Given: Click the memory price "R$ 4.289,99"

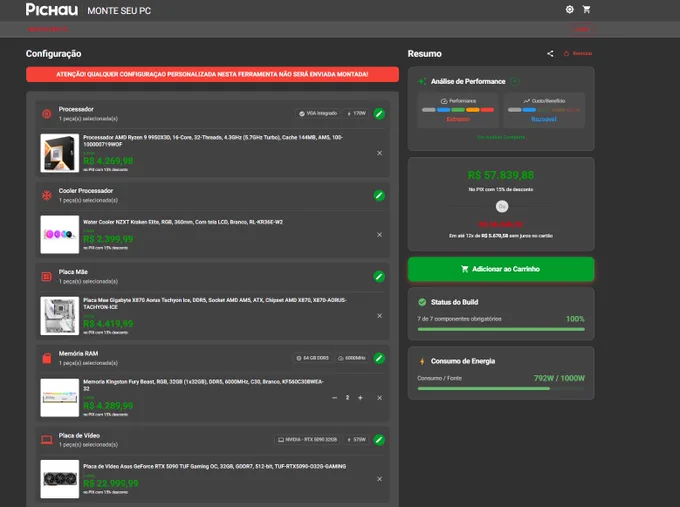Looking at the screenshot, I should [108, 406].
